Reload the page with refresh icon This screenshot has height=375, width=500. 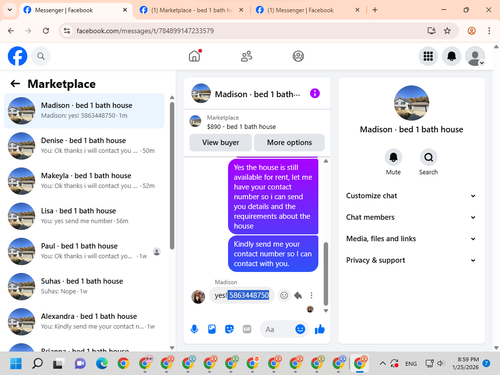(46, 31)
